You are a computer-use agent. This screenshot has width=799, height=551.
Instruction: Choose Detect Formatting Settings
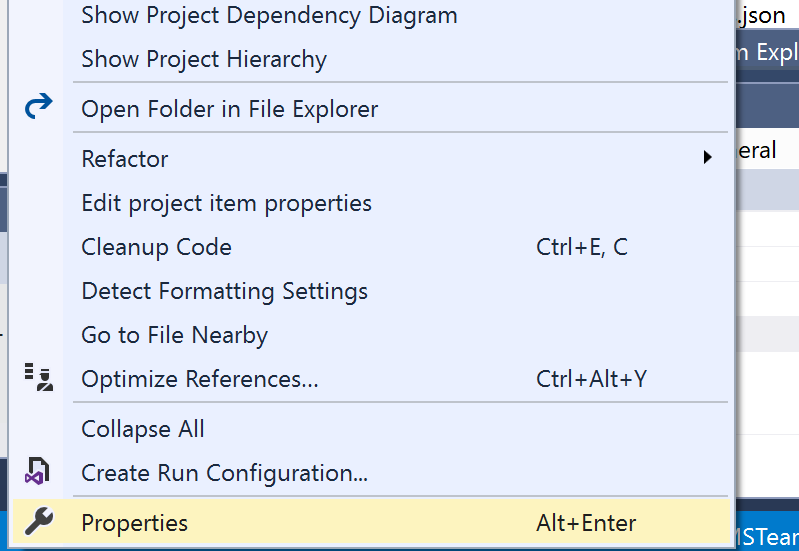[x=224, y=291]
